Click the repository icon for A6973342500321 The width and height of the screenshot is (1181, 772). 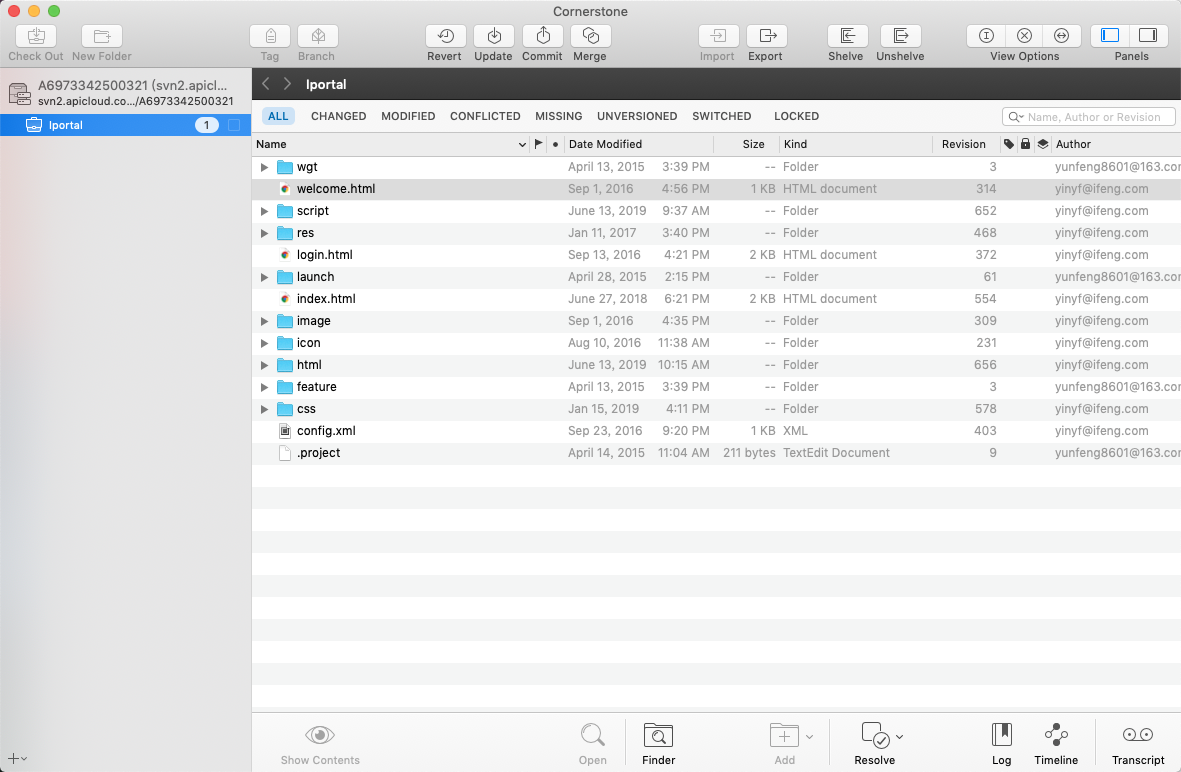click(x=20, y=93)
